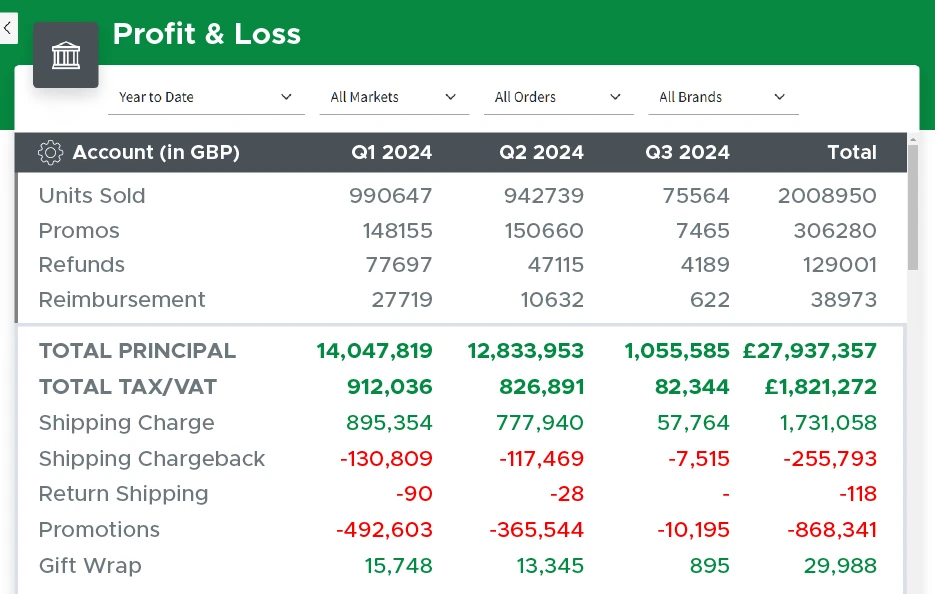Click the Gift Wrap row label
The image size is (935, 594).
90,565
